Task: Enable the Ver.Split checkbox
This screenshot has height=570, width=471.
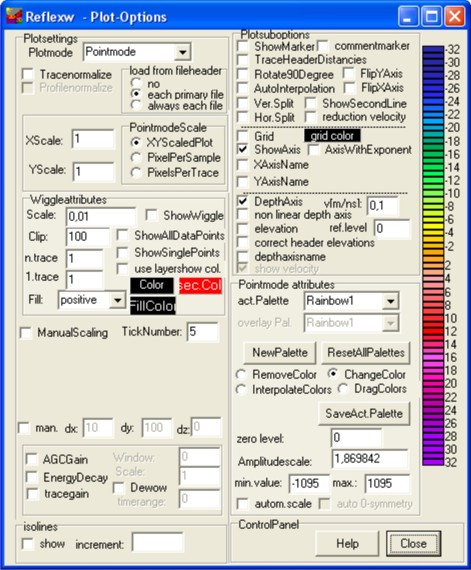Action: click(243, 103)
